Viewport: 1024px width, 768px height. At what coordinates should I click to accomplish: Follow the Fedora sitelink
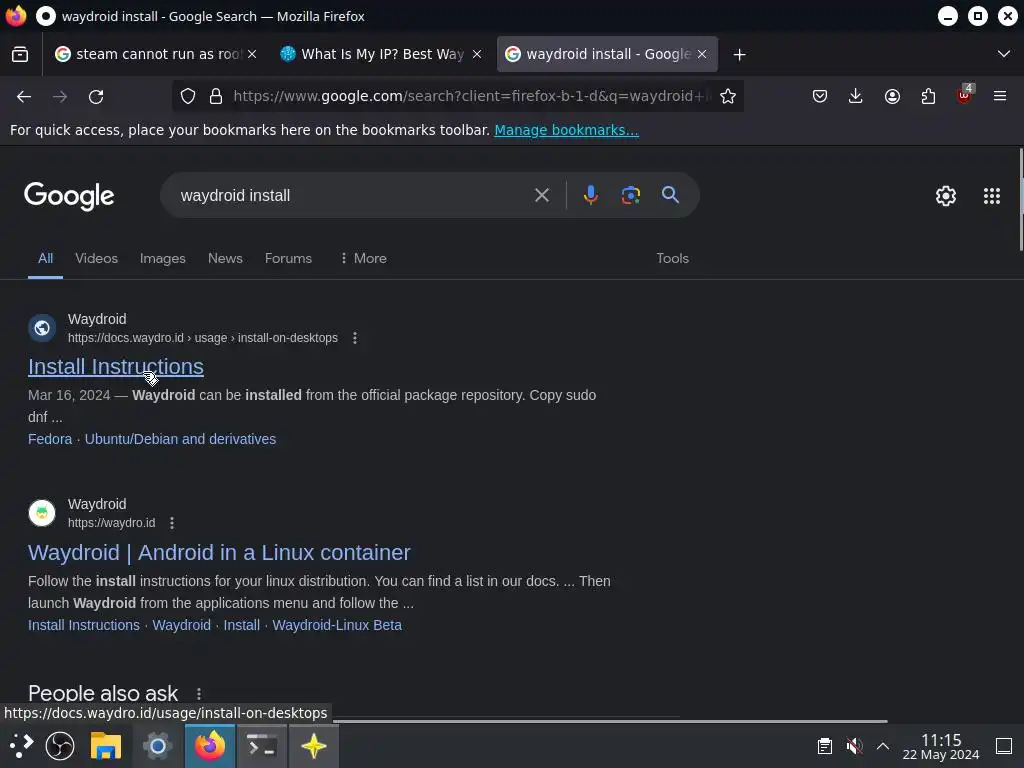point(50,439)
